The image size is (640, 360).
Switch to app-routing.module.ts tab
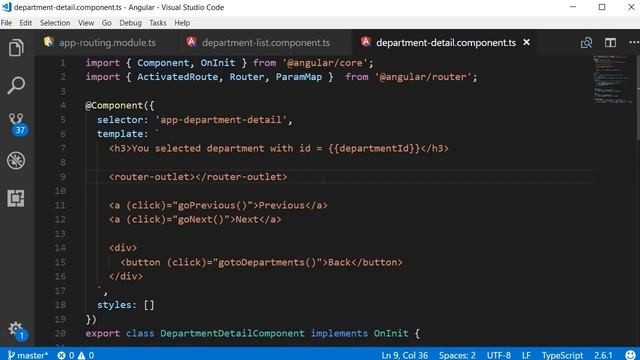[106, 42]
